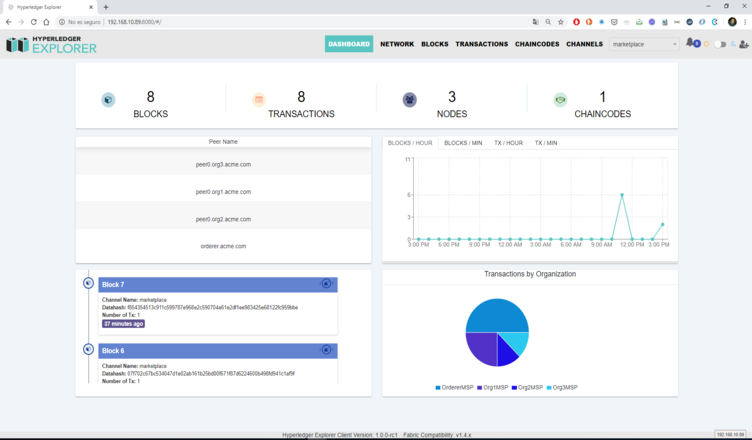Select peer0.org3.acme.com row
752x440 pixels.
tap(223, 164)
